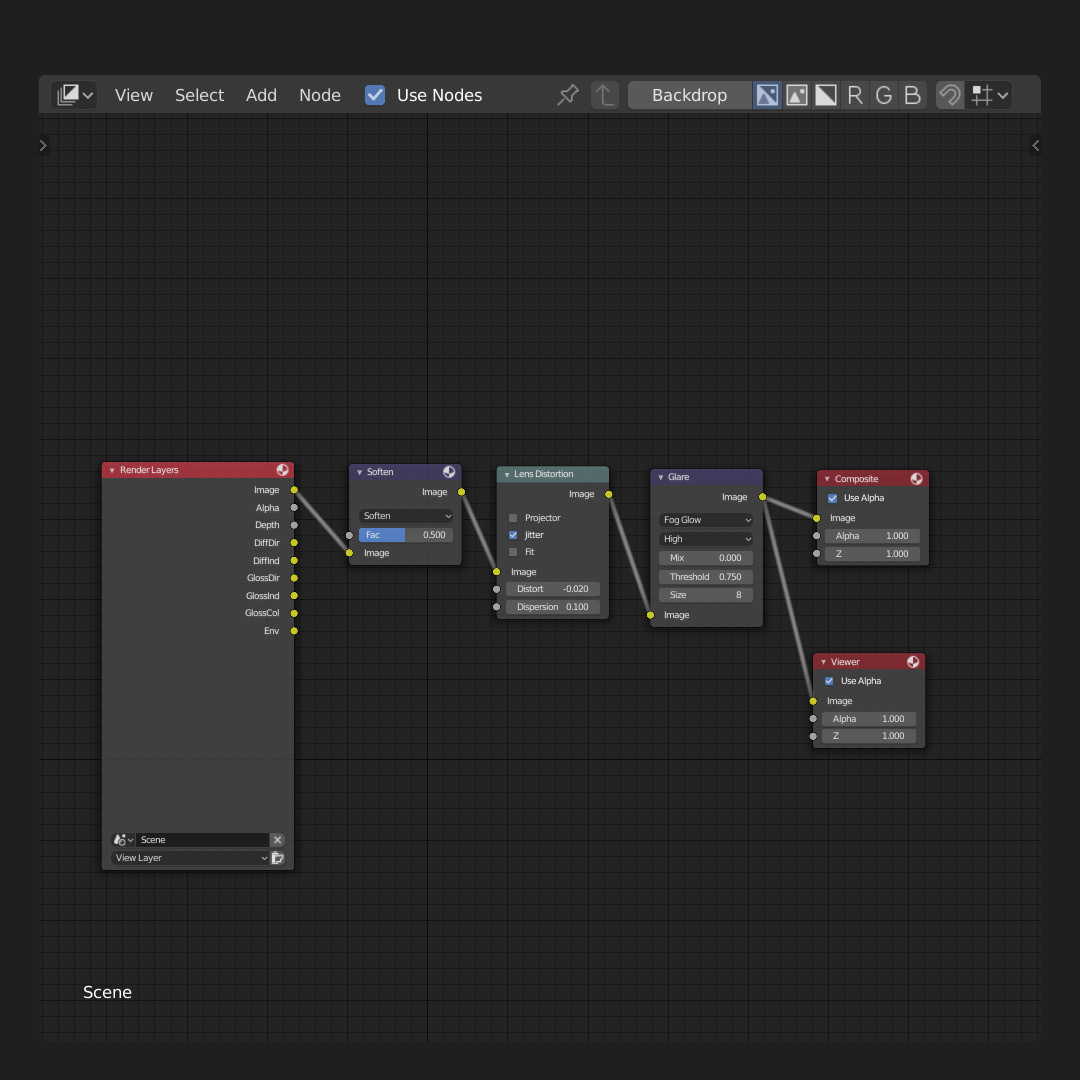
Task: Toggle the Use Nodes checkbox
Action: [375, 95]
